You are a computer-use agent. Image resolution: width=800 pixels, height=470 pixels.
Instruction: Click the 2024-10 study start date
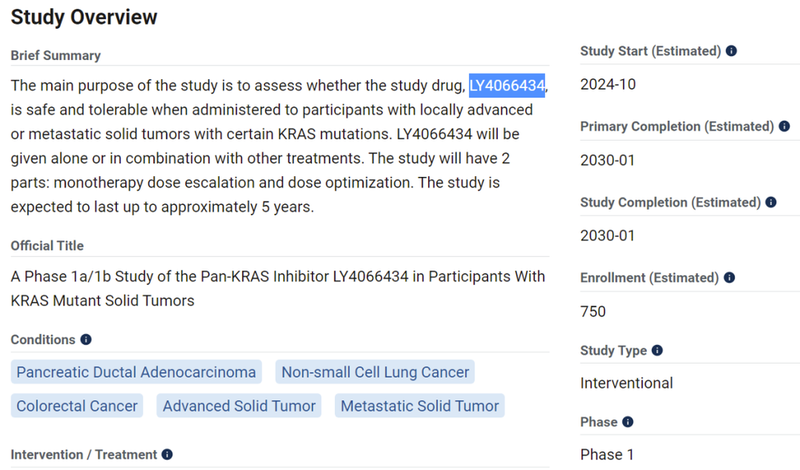[608, 84]
